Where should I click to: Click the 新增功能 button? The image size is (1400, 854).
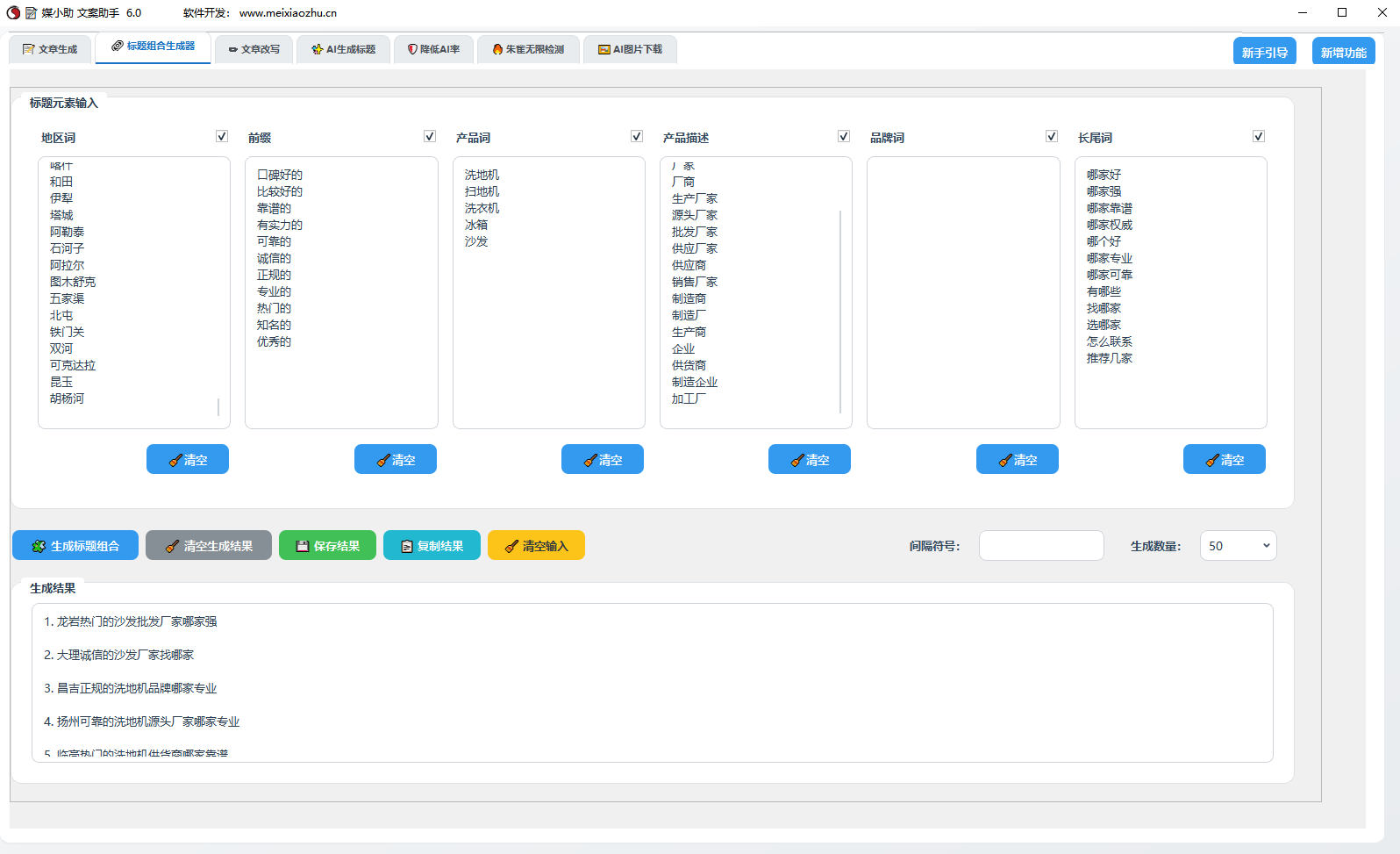pos(1343,53)
